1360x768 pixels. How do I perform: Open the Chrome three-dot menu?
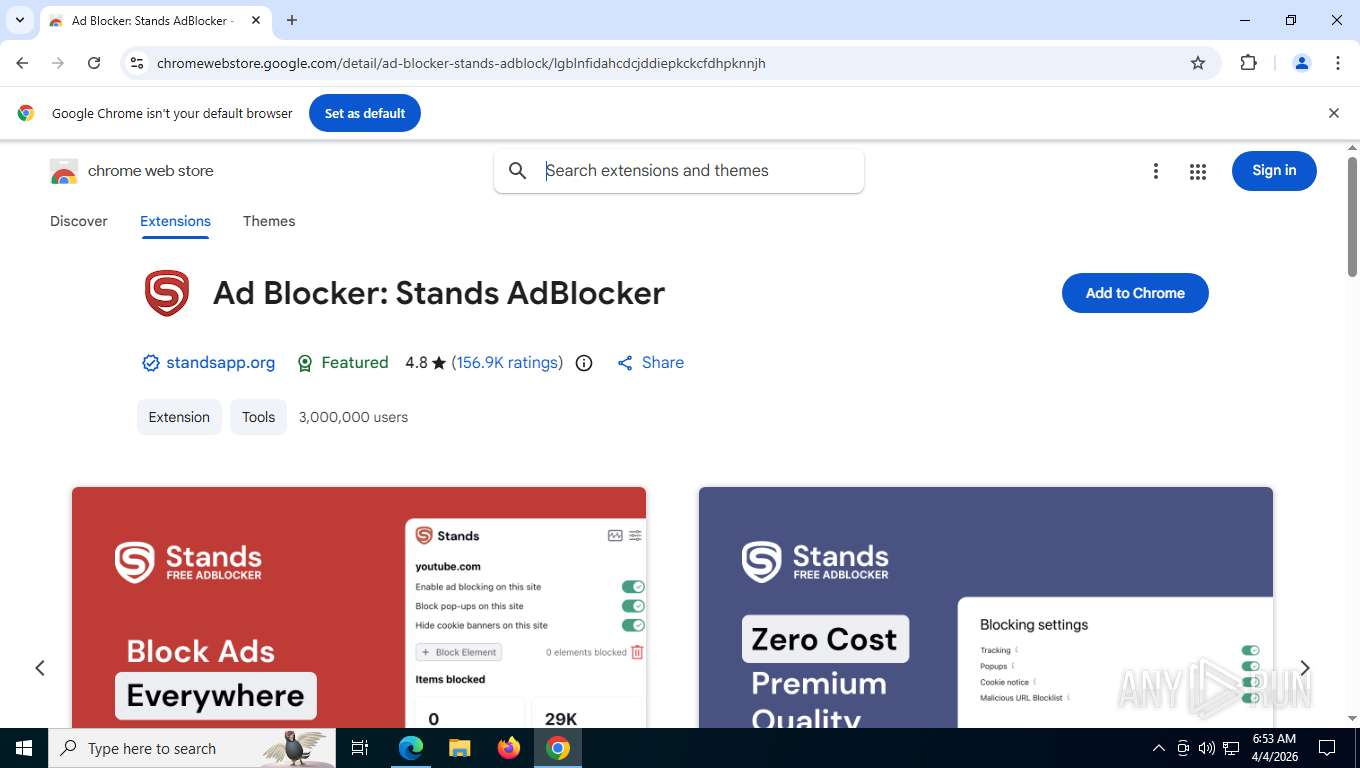[1338, 63]
